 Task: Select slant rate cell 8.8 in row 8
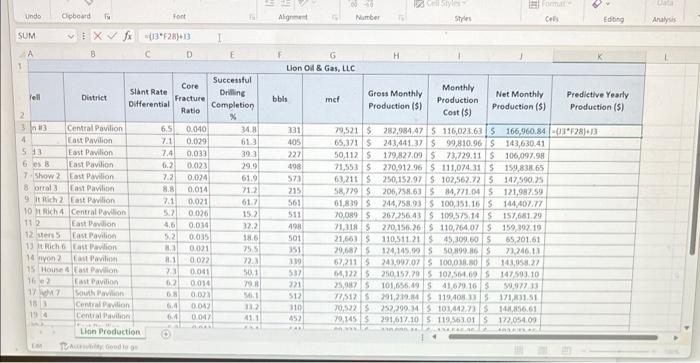[153, 189]
